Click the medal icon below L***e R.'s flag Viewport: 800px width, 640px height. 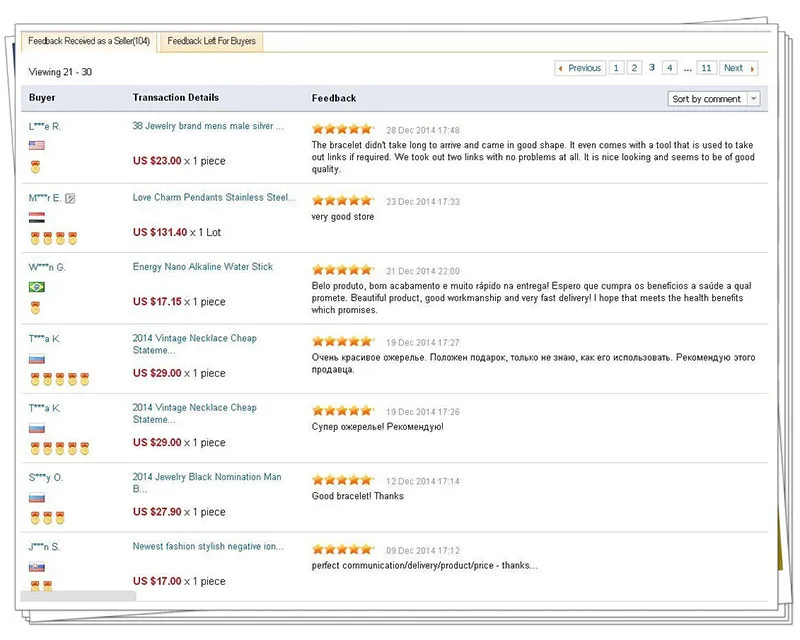[x=36, y=167]
